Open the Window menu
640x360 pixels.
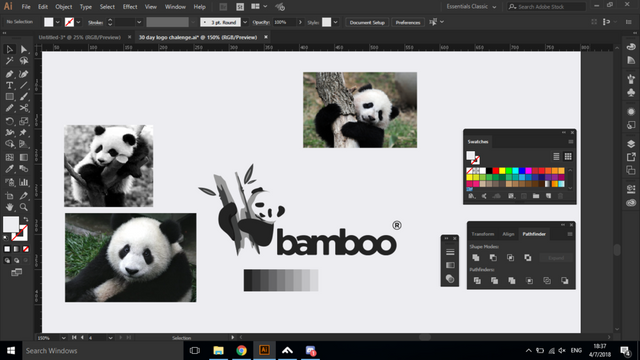coord(175,7)
